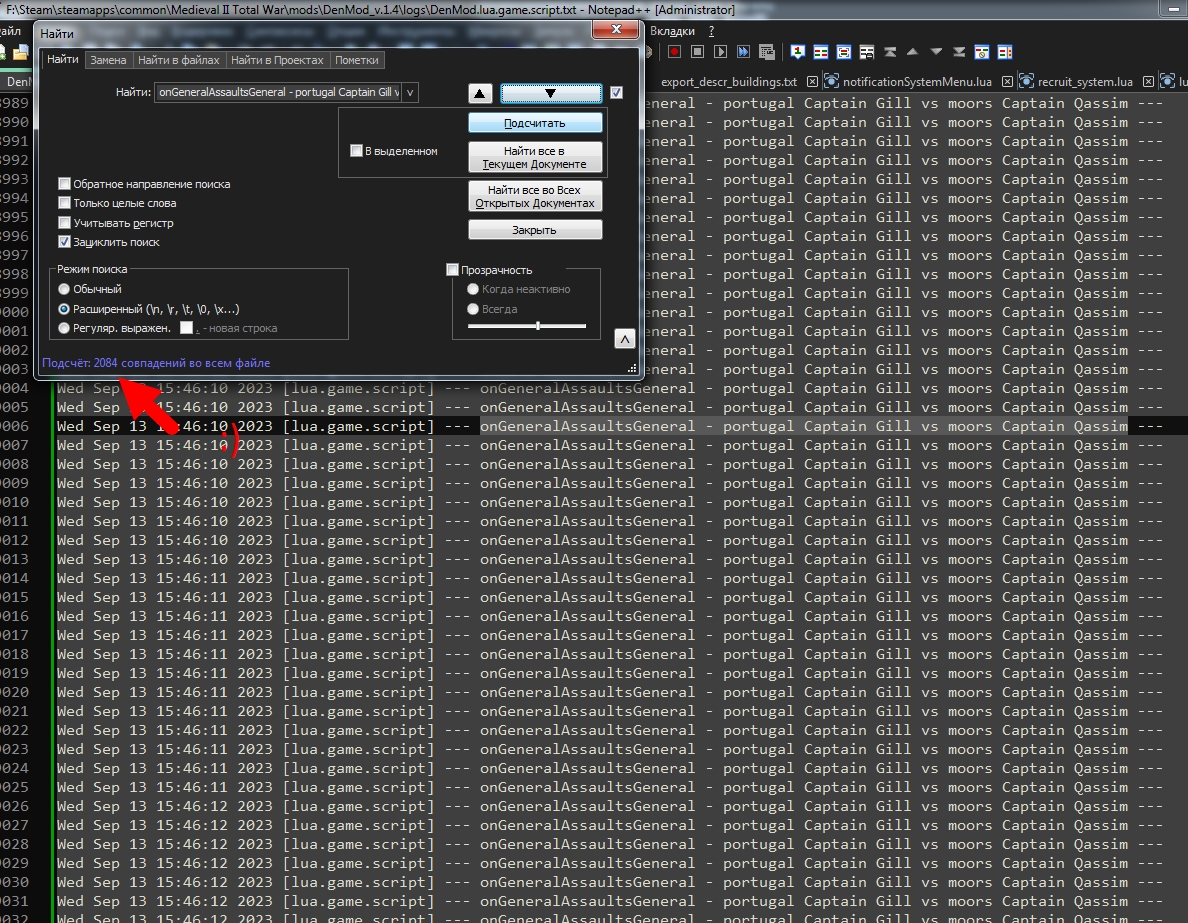Enable the 'Только целые слова' checkbox
This screenshot has height=923, width=1188.
pyautogui.click(x=64, y=203)
